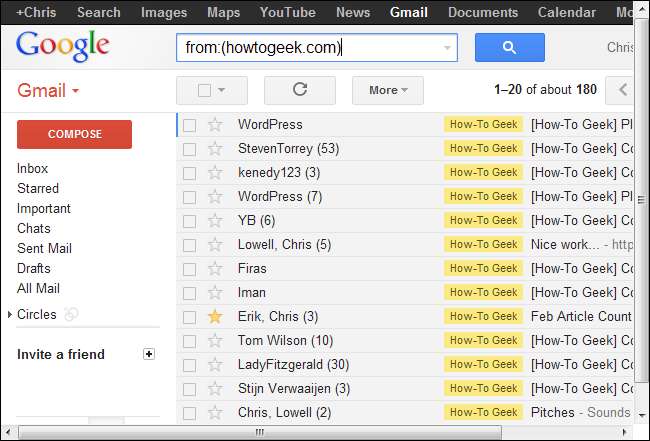Image resolution: width=650 pixels, height=441 pixels.
Task: Tick the checkbox for kenedy123 (3)
Action: 189,173
